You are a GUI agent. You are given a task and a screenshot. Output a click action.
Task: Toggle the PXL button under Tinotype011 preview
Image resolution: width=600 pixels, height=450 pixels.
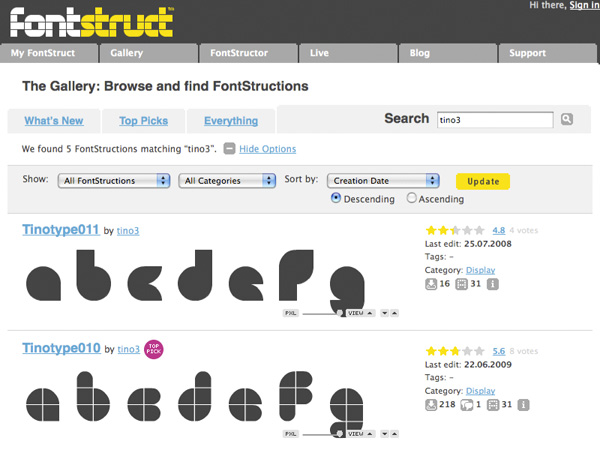click(290, 313)
